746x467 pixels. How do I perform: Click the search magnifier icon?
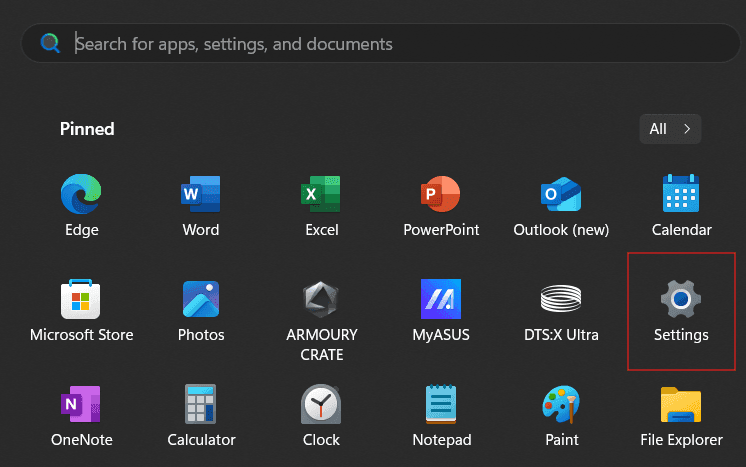tap(50, 43)
